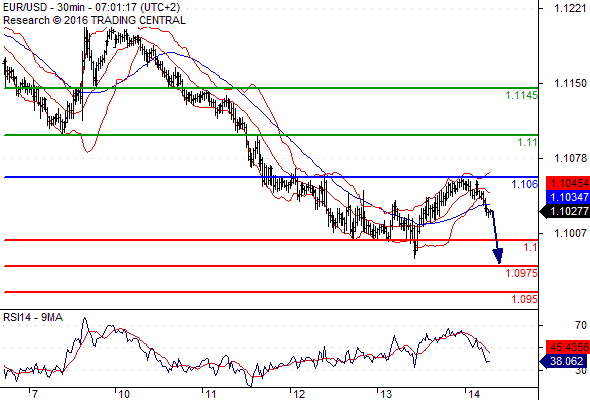Click the 1.1221 price axis label
This screenshot has height=400, width=590.
coord(570,8)
